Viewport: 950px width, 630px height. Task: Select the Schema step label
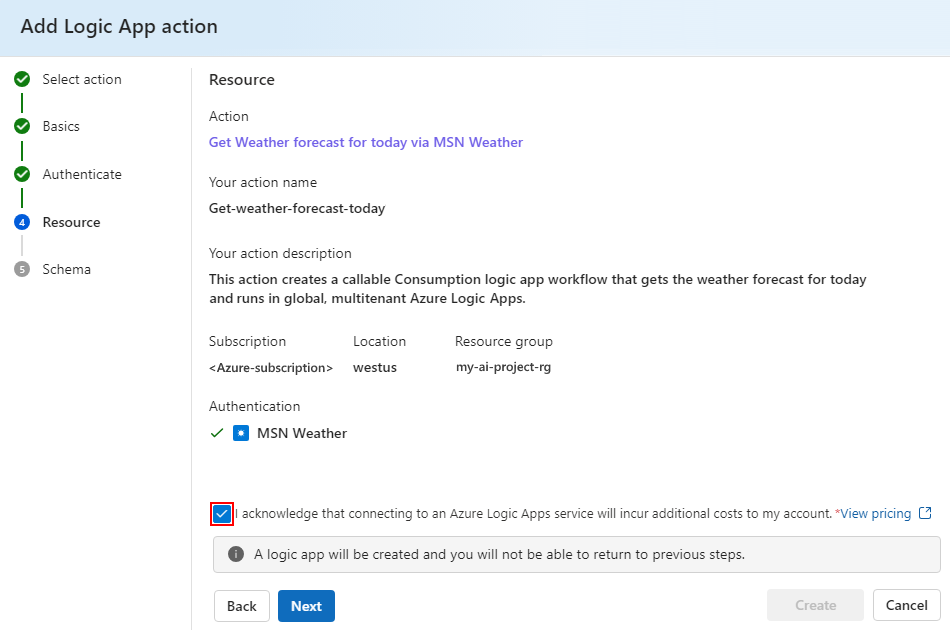point(67,269)
